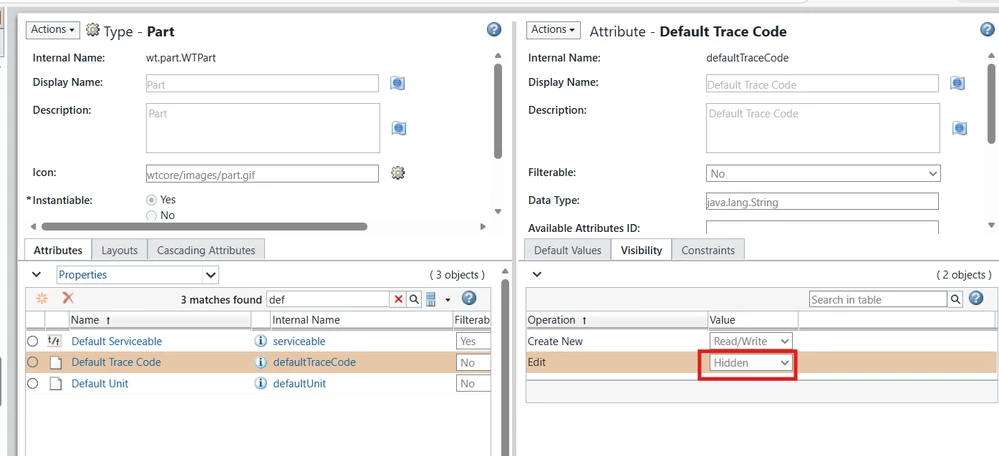Open Filterable Yes dropdown on Default Serviceable row

point(473,341)
